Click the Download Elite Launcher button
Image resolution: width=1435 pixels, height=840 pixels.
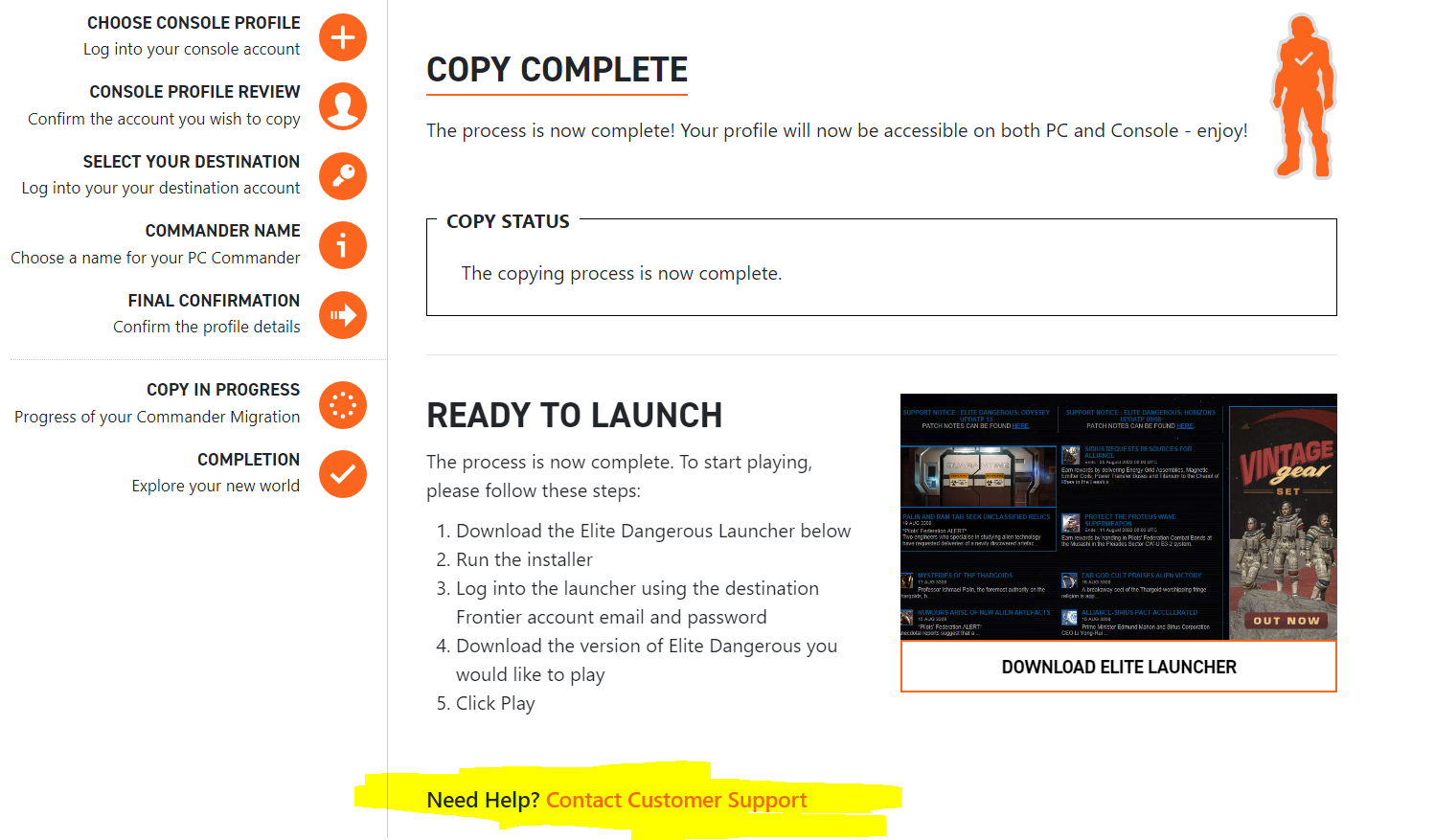click(1119, 667)
